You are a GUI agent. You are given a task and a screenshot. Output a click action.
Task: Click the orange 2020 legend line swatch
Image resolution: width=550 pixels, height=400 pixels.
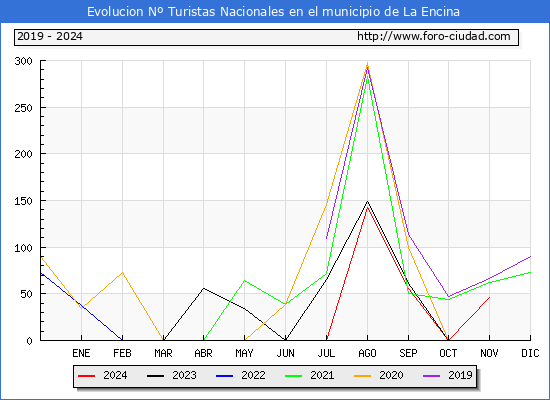point(362,376)
